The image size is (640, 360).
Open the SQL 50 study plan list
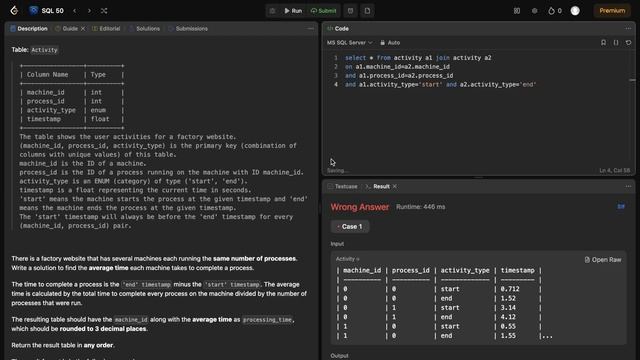point(47,11)
